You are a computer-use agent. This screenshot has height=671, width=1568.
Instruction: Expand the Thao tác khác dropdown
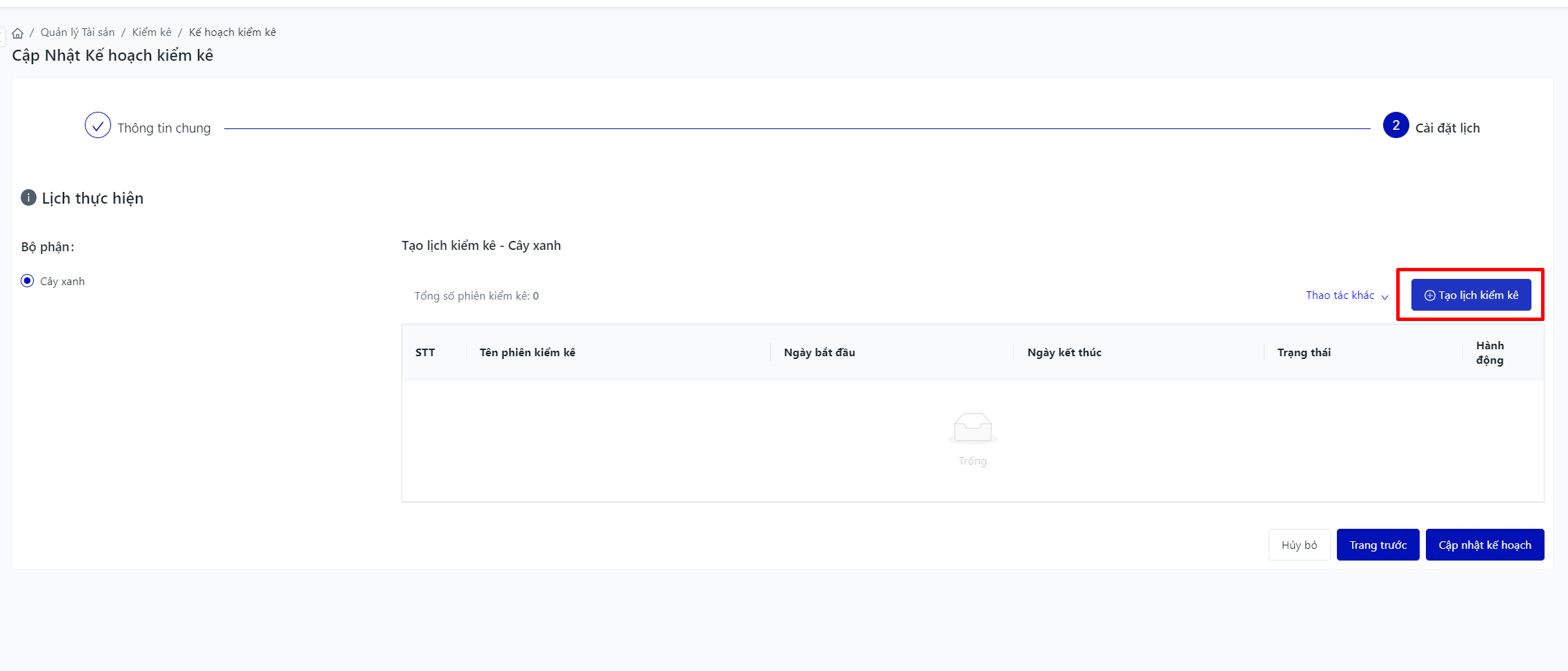1347,295
